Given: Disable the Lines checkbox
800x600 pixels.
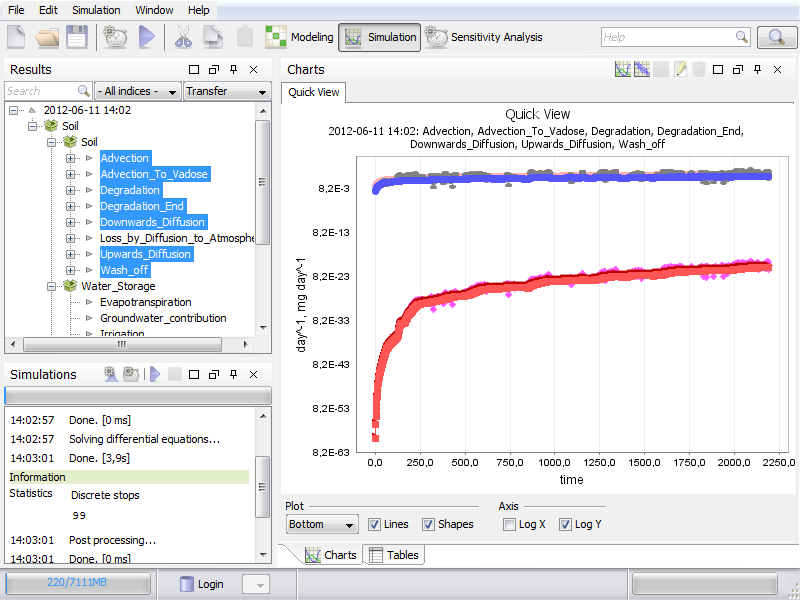Looking at the screenshot, I should coord(374,524).
